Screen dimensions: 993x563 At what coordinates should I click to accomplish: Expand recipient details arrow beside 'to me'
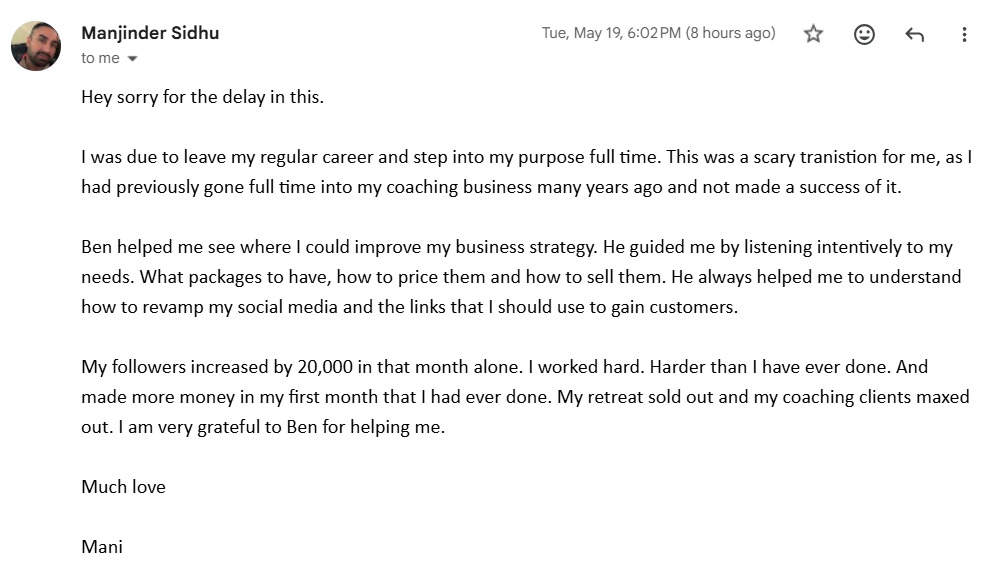pyautogui.click(x=132, y=58)
